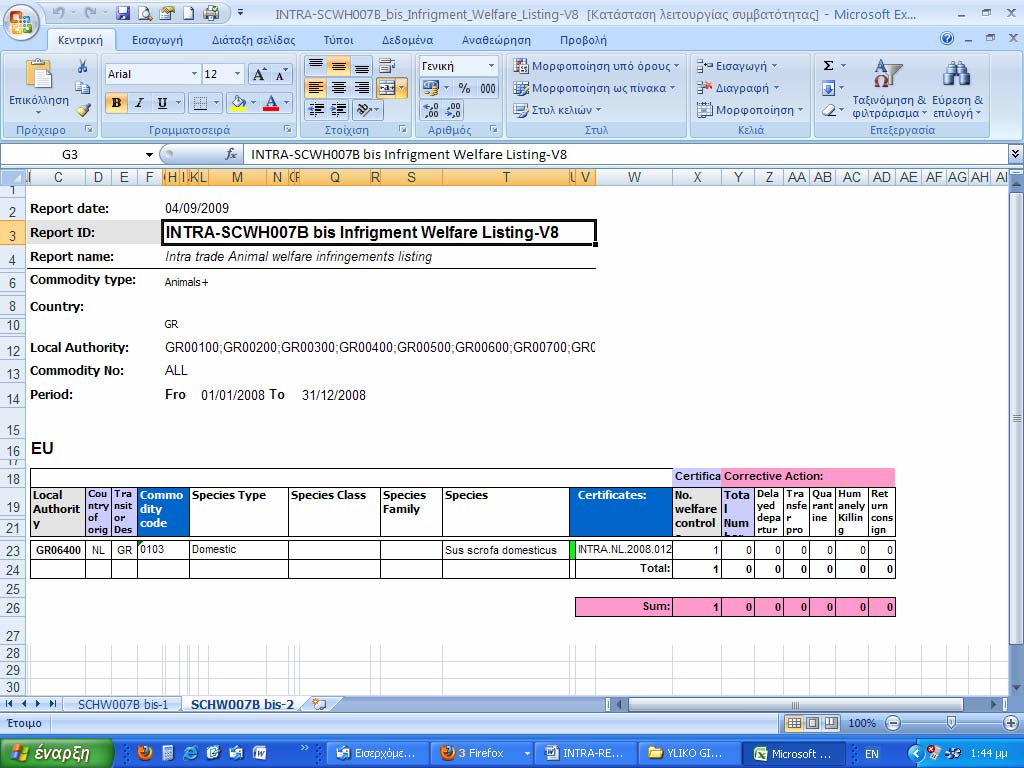1024x768 pixels.
Task: Open the Εισαγωγή ribbon tab
Action: pyautogui.click(x=157, y=40)
